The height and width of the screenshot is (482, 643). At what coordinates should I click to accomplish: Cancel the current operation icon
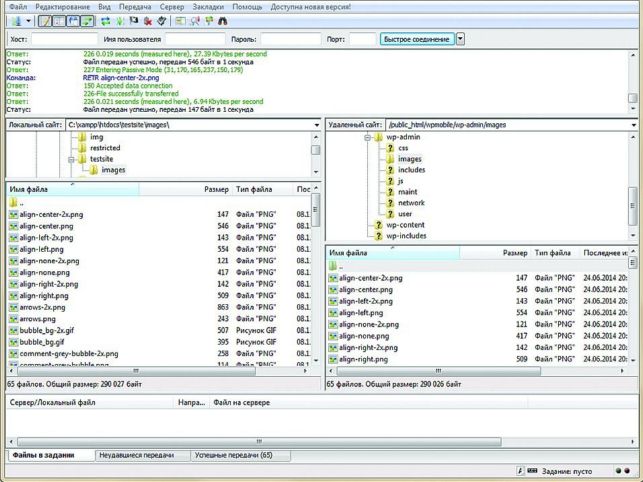[x=134, y=21]
